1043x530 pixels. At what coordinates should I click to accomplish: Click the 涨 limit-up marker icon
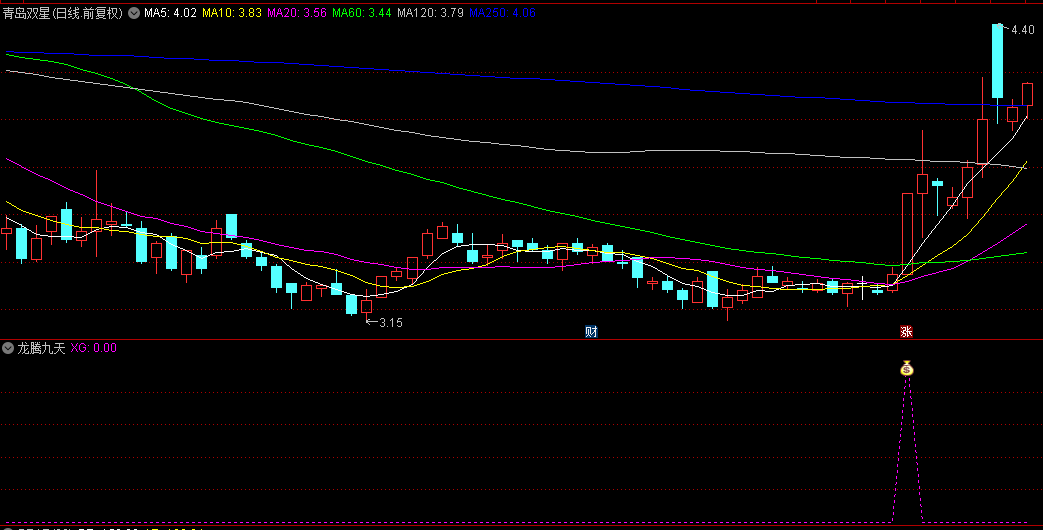[x=906, y=331]
